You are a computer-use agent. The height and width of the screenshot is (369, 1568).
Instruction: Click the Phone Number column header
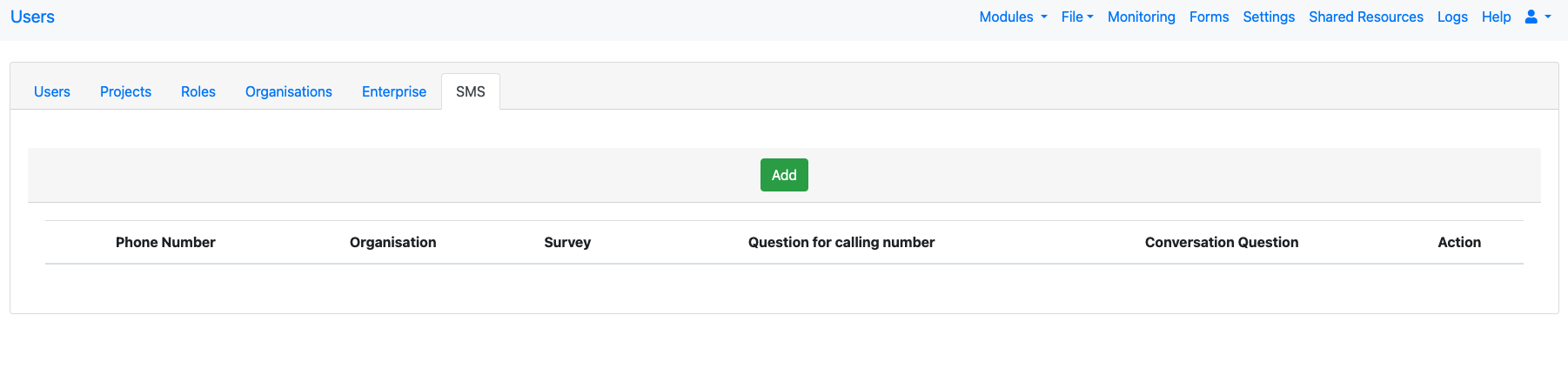pyautogui.click(x=165, y=242)
